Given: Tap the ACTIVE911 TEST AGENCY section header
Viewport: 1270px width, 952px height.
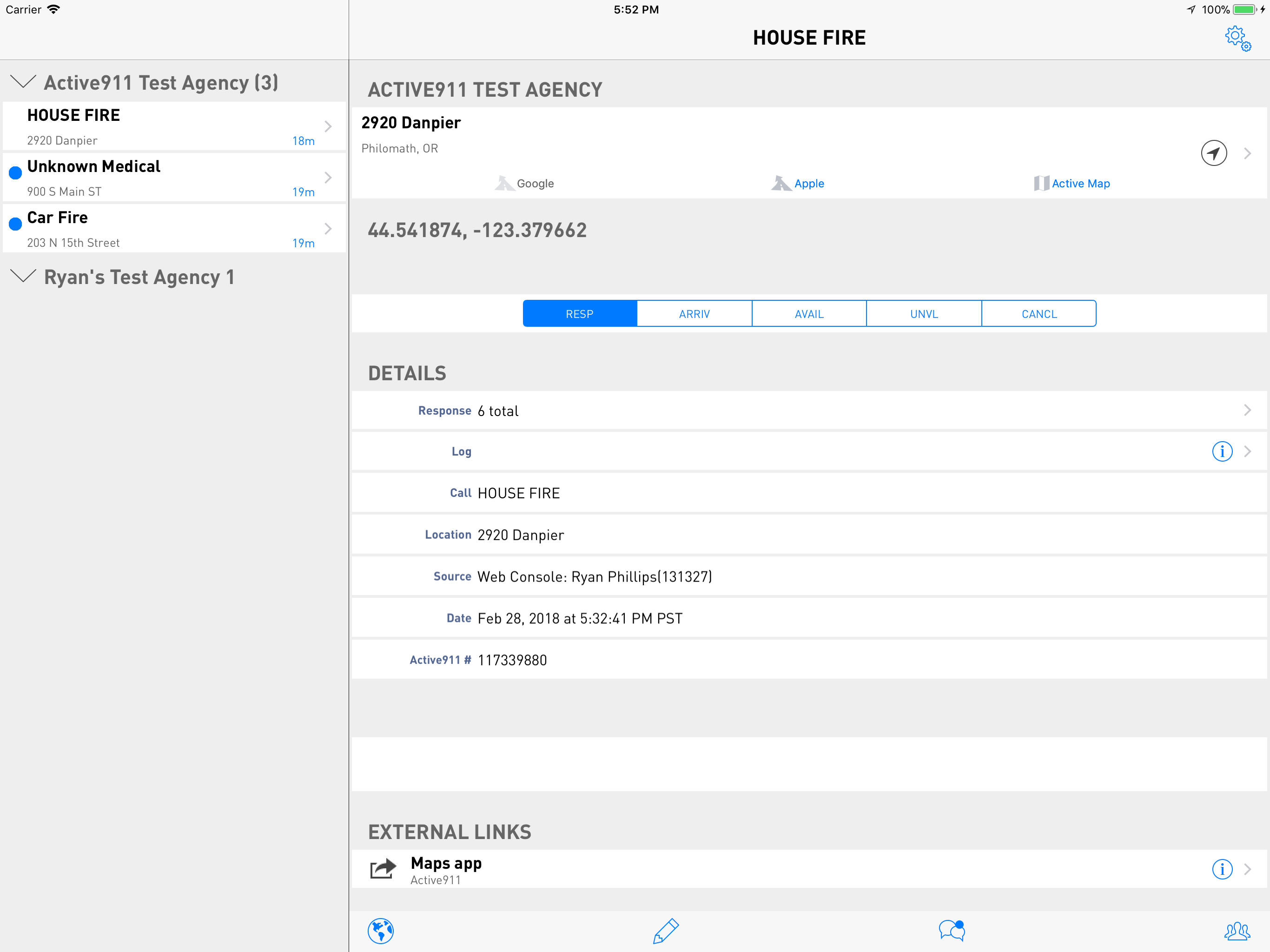Looking at the screenshot, I should [485, 90].
